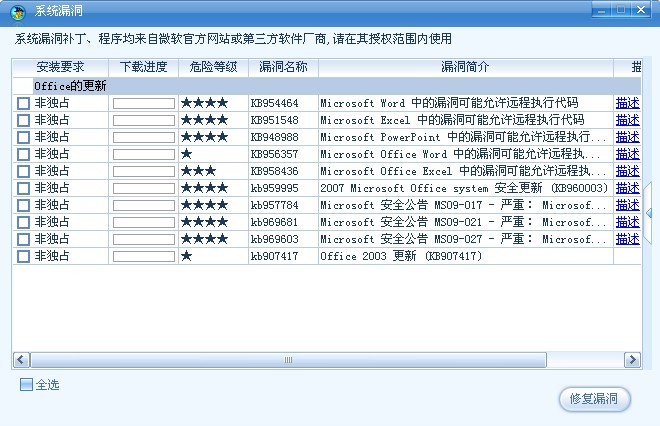
Task: Click the 'MS09-017' security bulletin description
Action: pyautogui.click(x=463, y=205)
